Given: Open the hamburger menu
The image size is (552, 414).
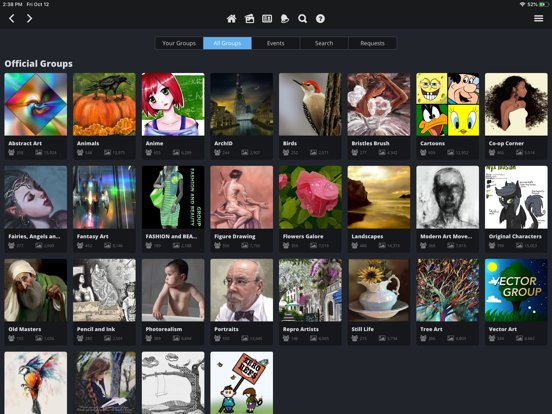Looking at the screenshot, I should [538, 18].
